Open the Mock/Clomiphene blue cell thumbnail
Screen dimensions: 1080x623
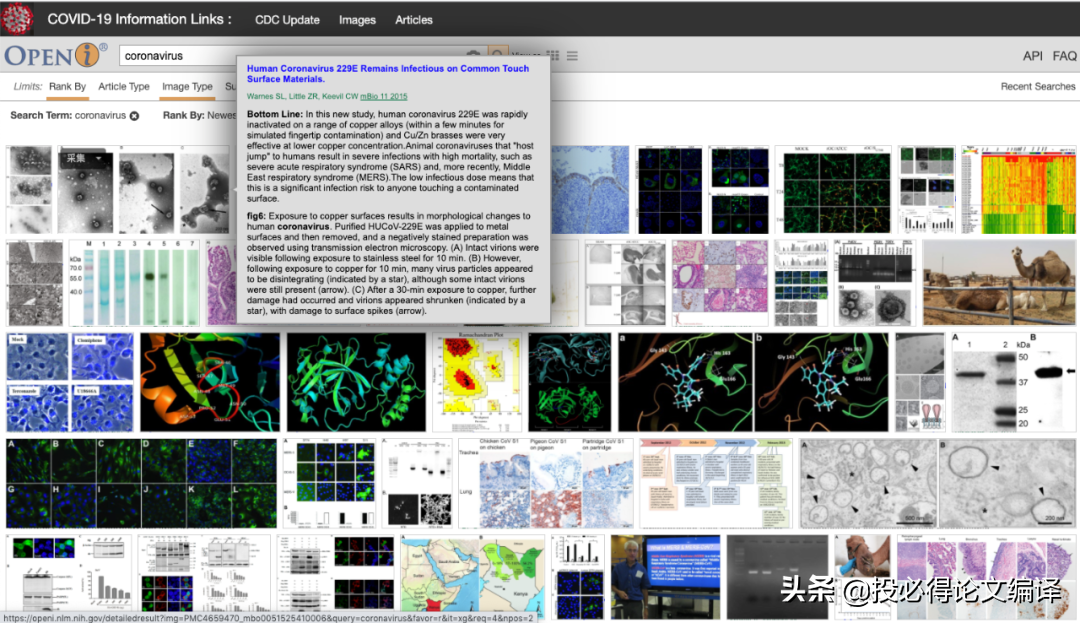pos(70,383)
